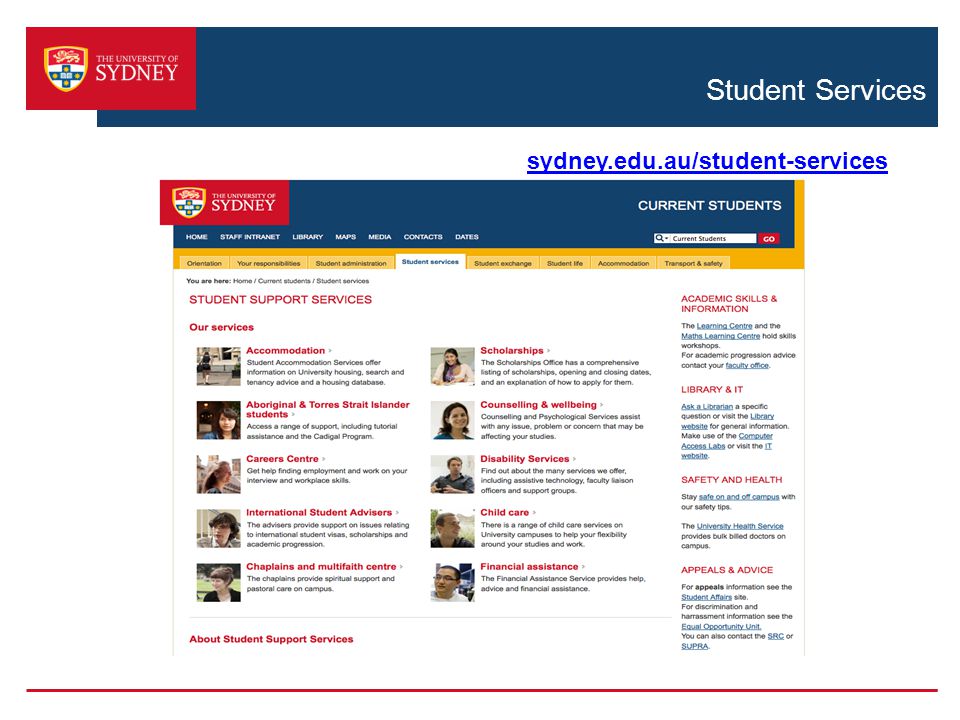Click the About Student Support Services heading
The height and width of the screenshot is (720, 960).
pos(271,639)
